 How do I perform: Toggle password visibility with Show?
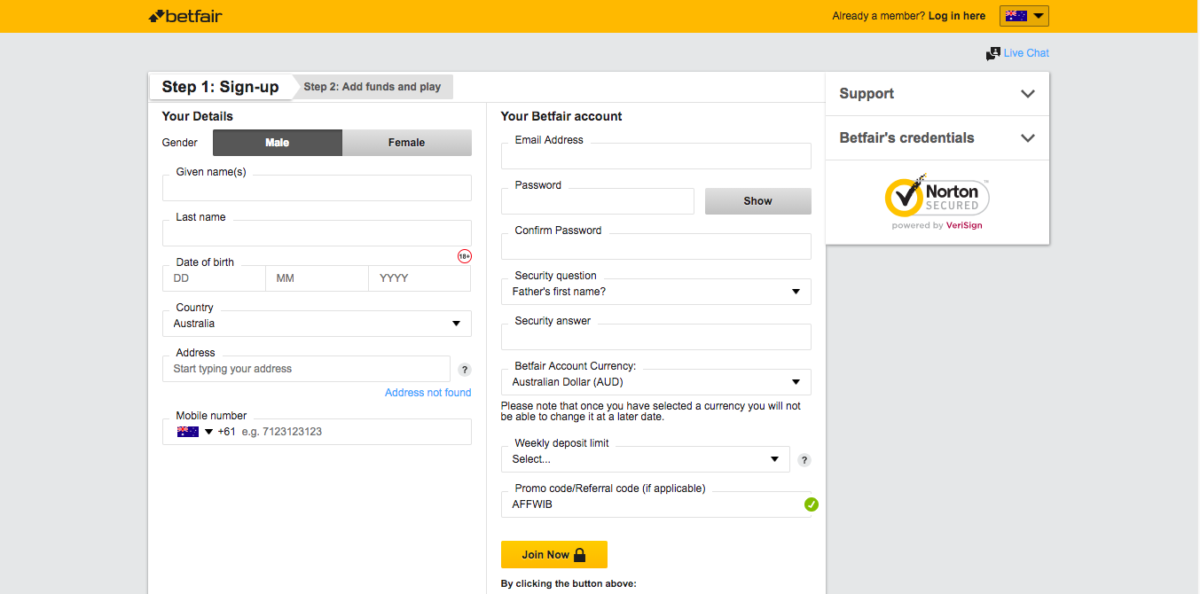pyautogui.click(x=757, y=201)
